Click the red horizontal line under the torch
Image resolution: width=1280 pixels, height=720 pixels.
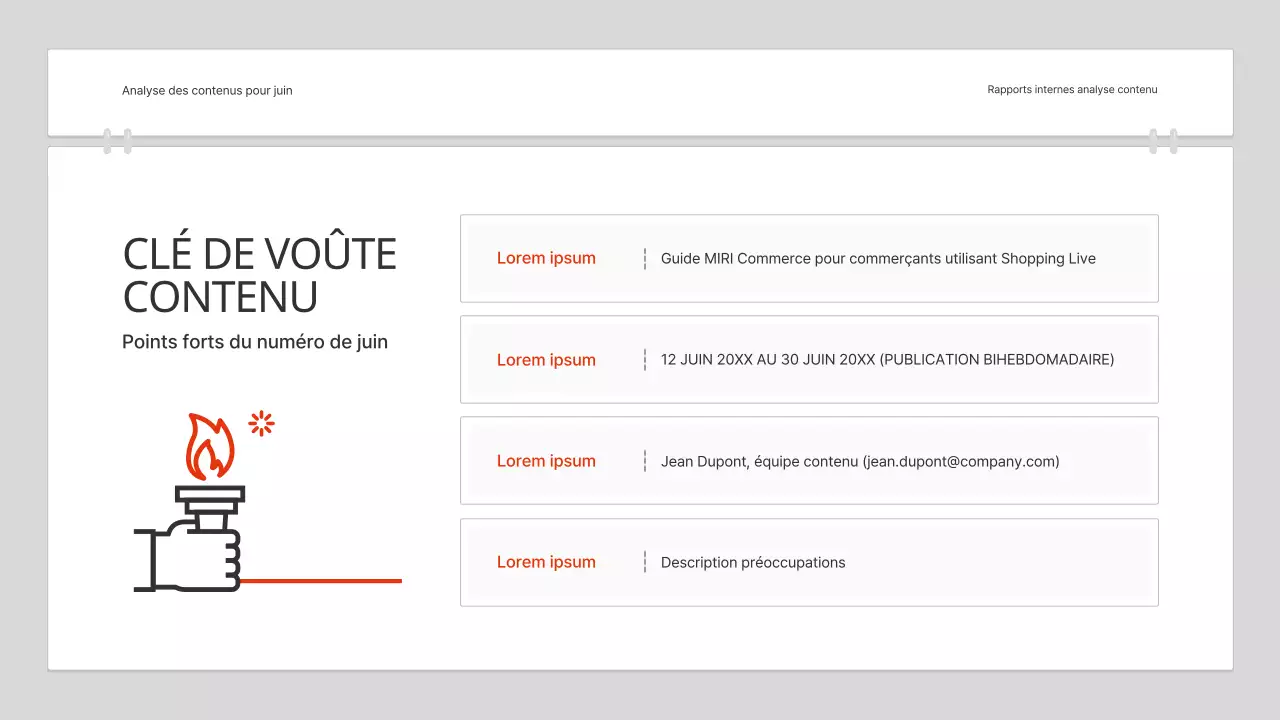(320, 579)
